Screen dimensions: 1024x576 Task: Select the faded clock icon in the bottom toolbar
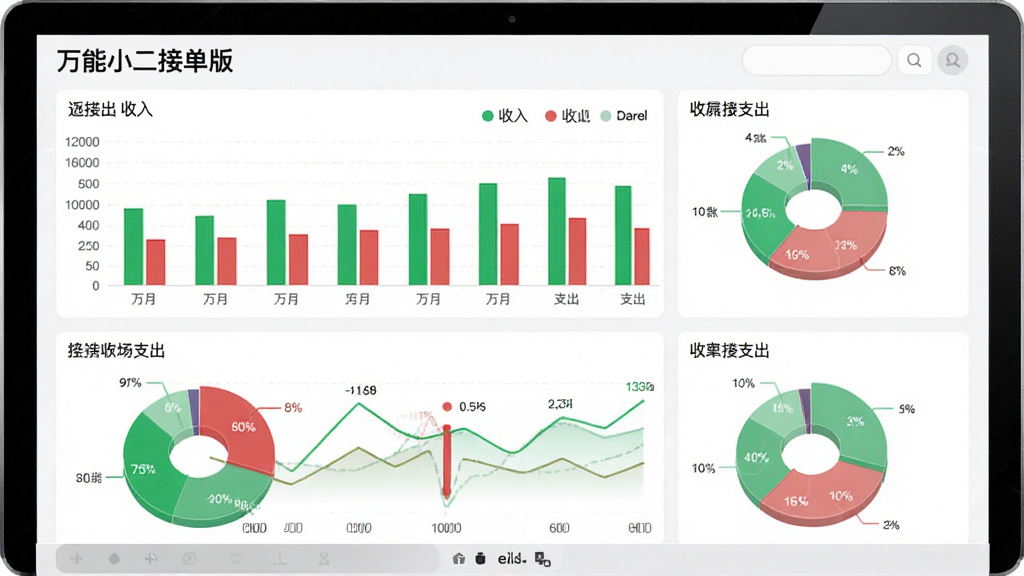[x=189, y=558]
